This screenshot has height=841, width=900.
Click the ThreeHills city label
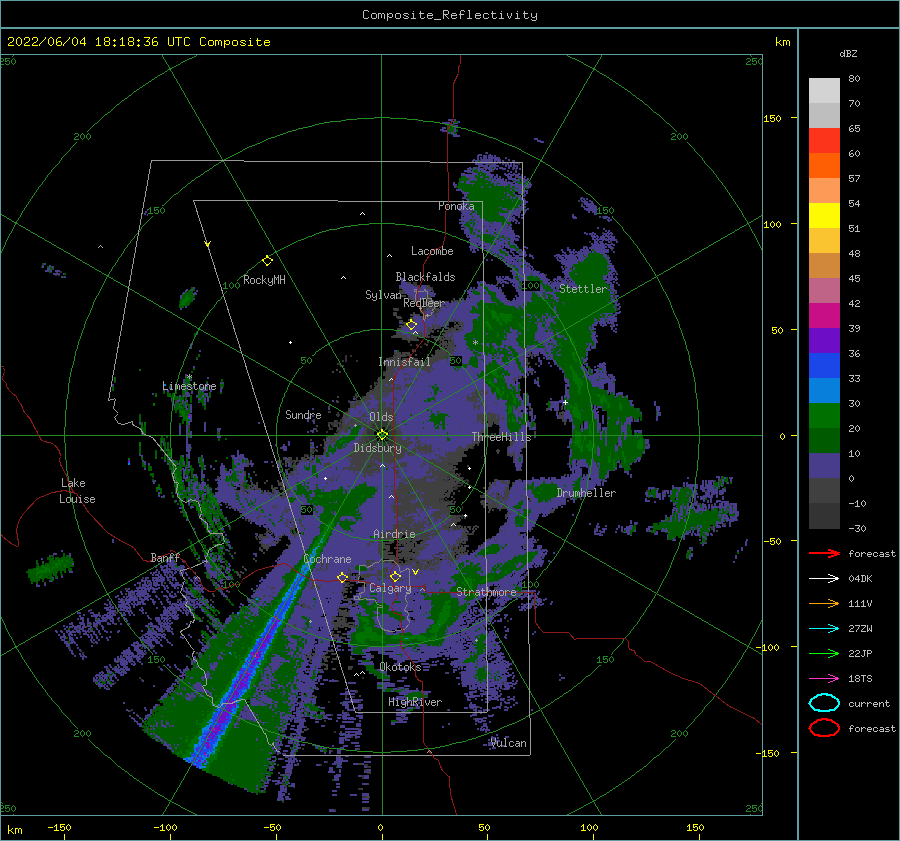point(502,437)
